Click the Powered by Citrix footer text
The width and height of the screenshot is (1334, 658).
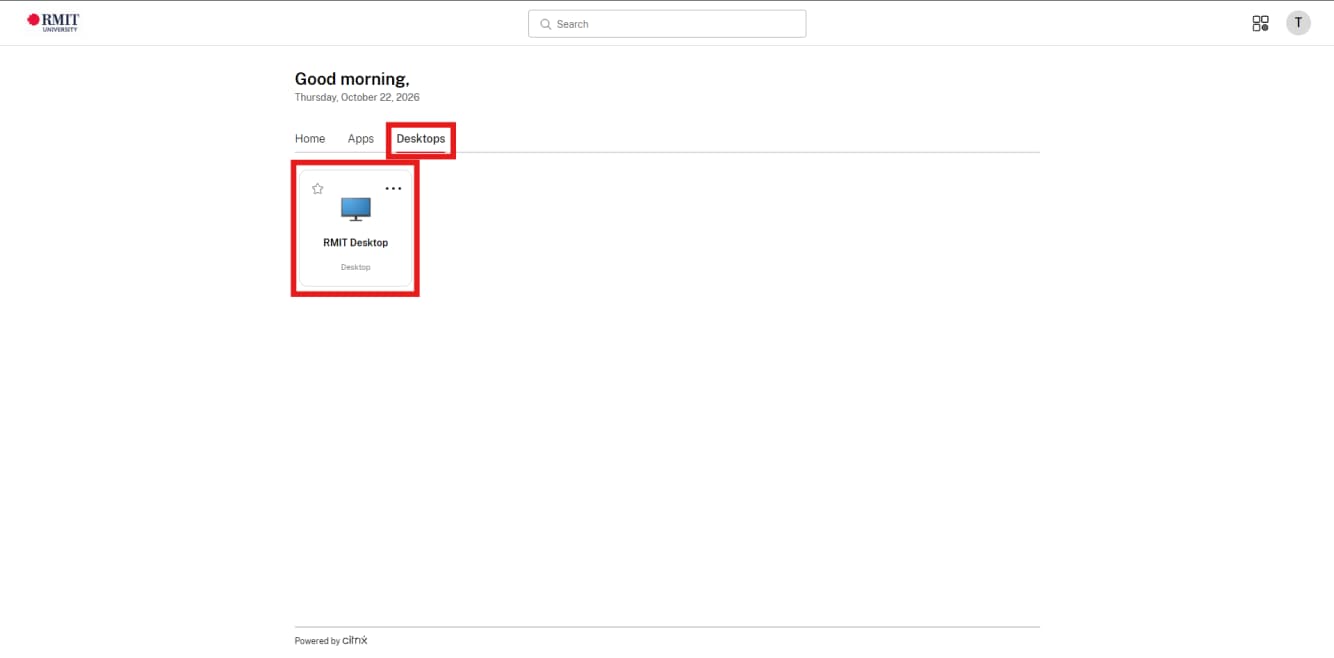331,641
